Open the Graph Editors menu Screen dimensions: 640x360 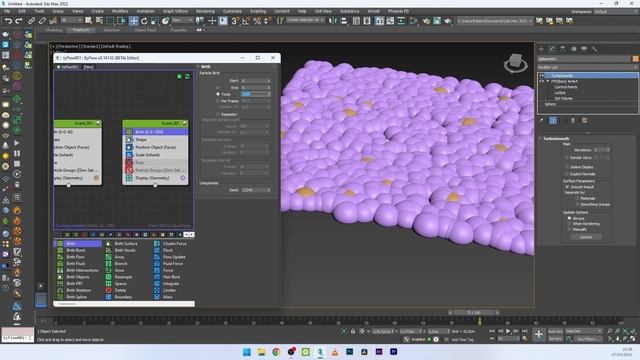pyautogui.click(x=176, y=11)
